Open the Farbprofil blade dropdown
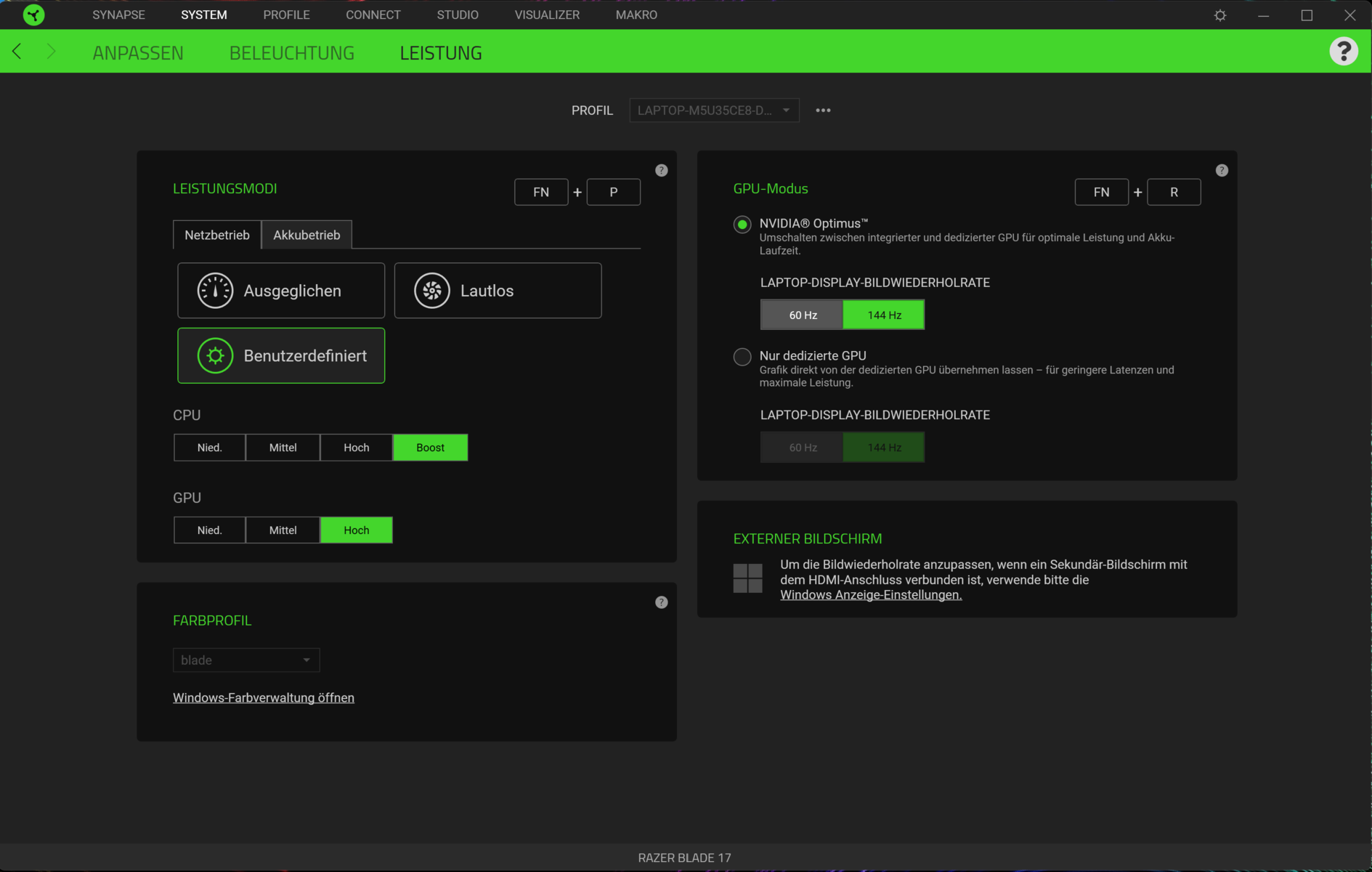Viewport: 1372px width, 872px height. point(246,660)
